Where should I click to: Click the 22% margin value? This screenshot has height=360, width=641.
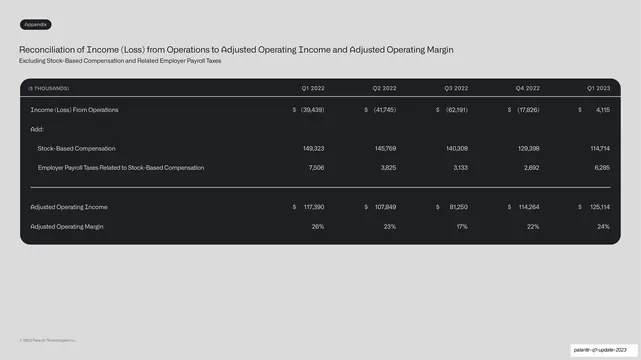[x=533, y=227]
